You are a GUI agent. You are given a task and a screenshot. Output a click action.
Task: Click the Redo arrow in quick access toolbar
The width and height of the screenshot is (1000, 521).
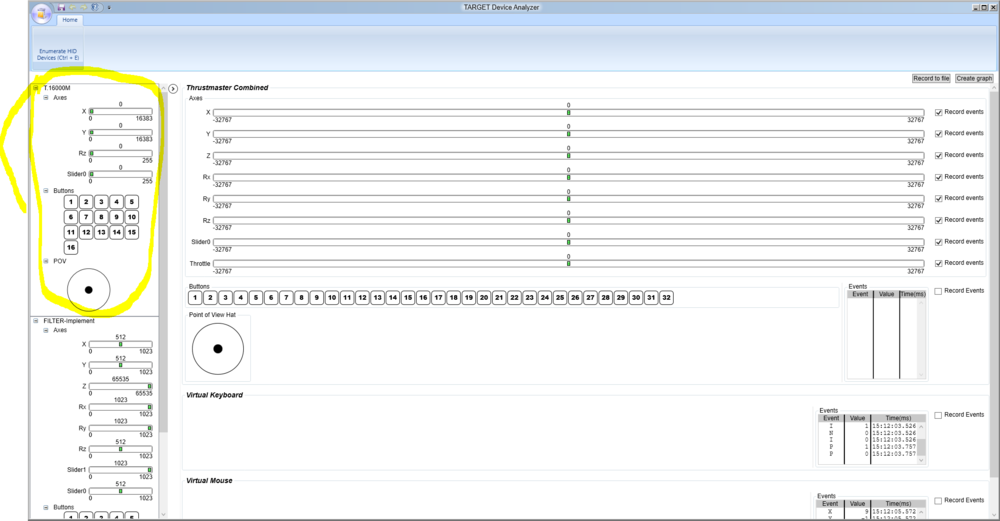click(84, 7)
